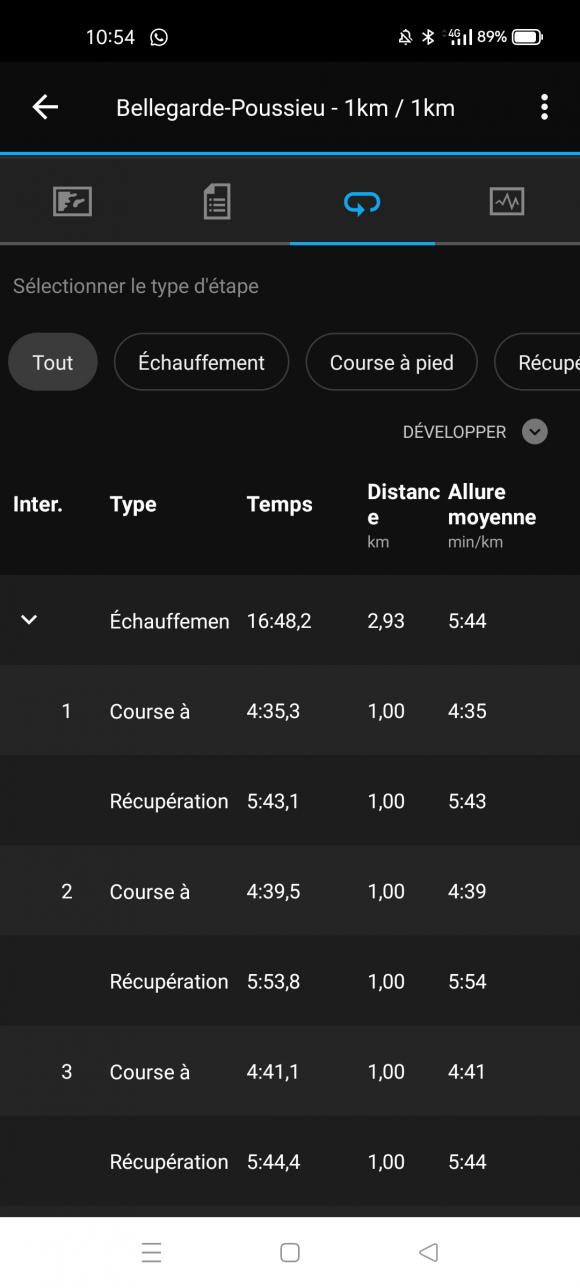Tap the Android recent apps icon

point(151,1252)
